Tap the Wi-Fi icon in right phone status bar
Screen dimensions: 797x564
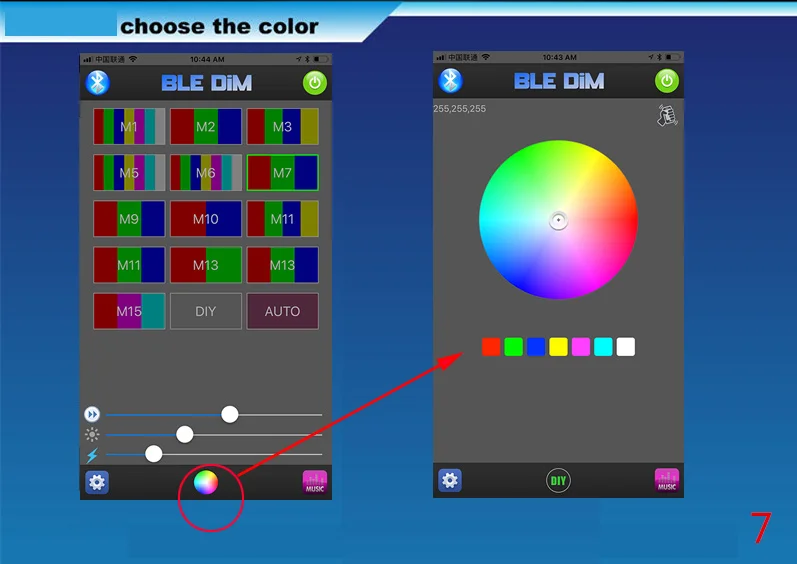coord(486,57)
